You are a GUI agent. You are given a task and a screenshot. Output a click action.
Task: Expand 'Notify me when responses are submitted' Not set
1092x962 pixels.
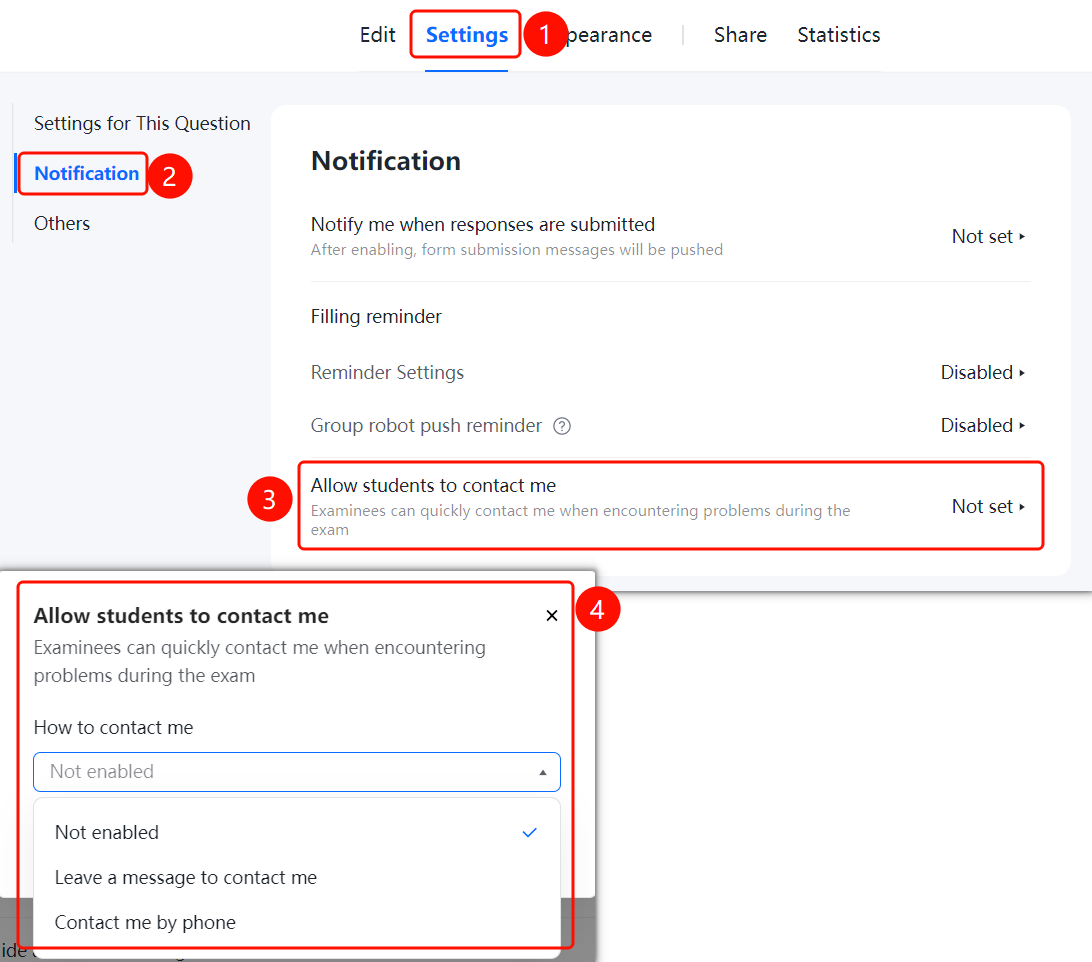[988, 237]
